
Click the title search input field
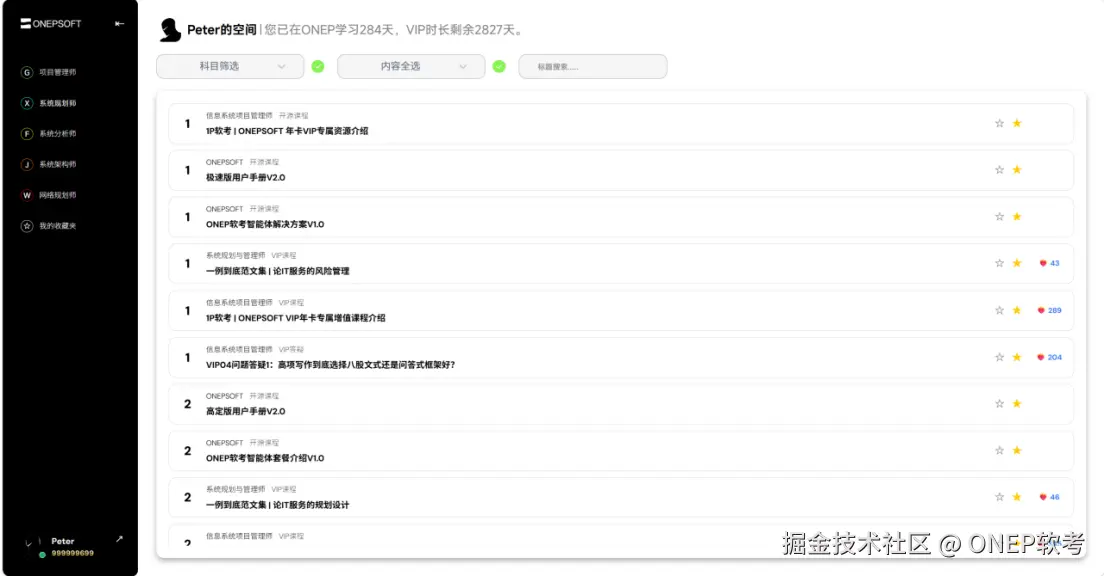(593, 66)
